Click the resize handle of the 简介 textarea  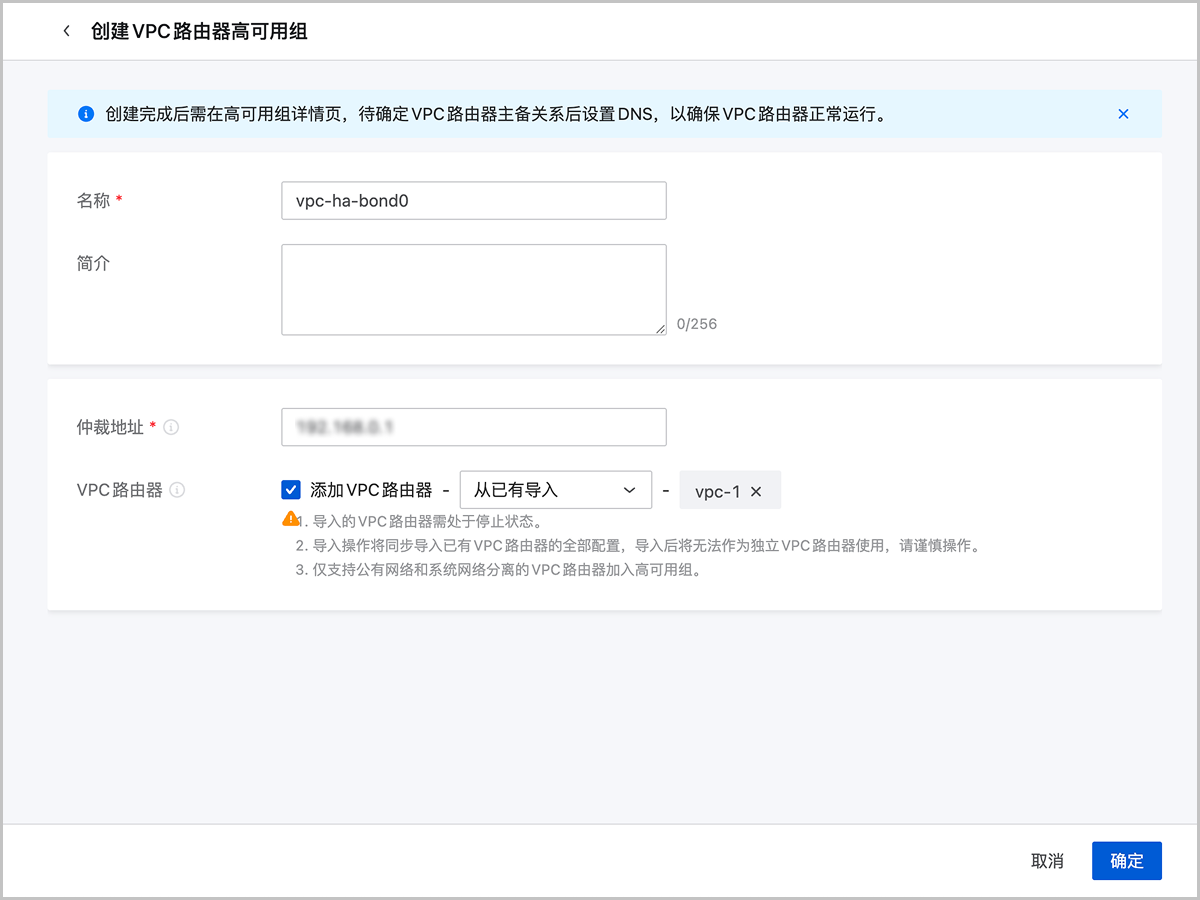coord(660,328)
